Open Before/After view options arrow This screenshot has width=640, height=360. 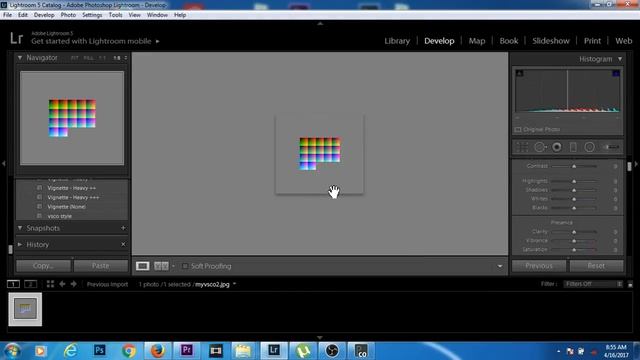point(173,266)
